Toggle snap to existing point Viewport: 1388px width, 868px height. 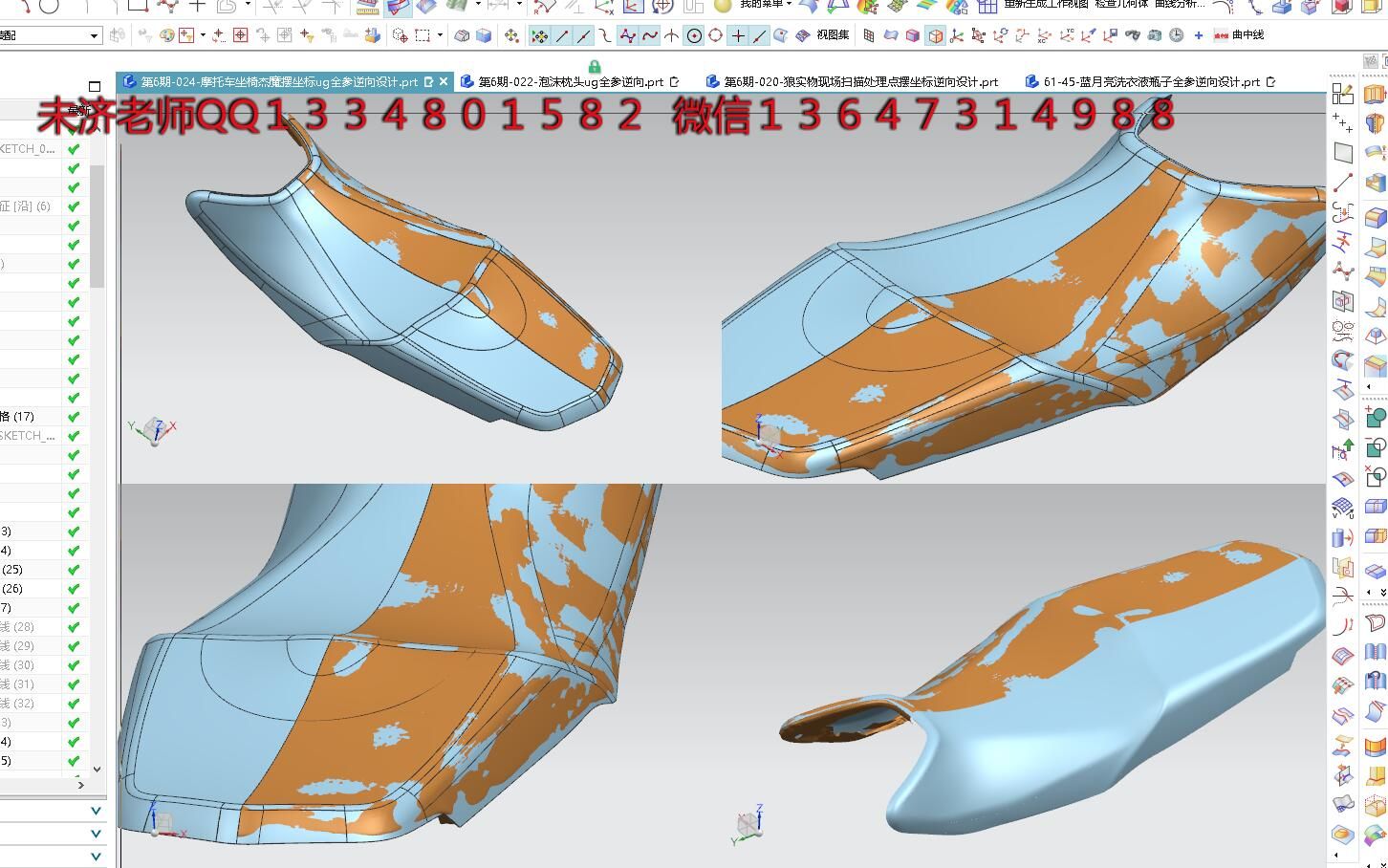tap(738, 35)
